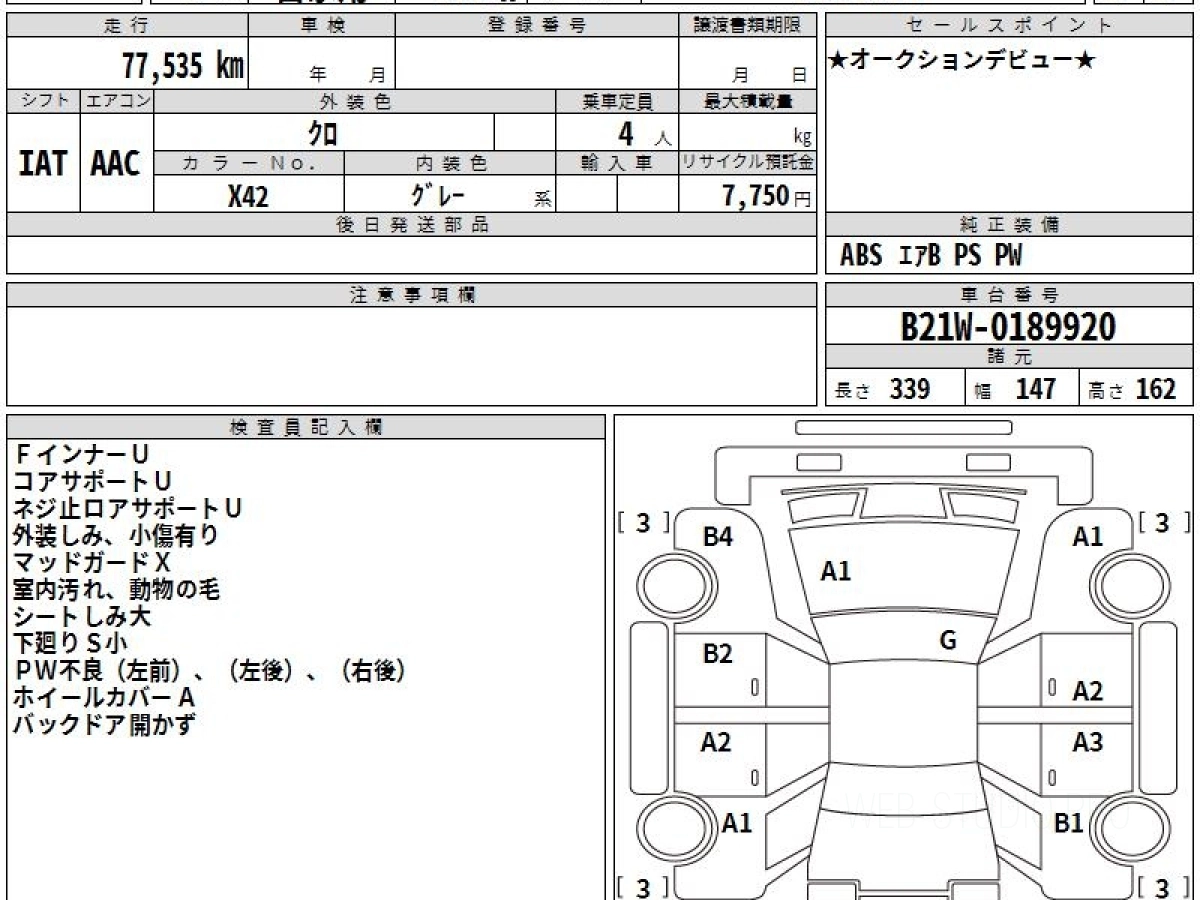Click the 譲渡書類期限 header
1200x900 pixels.
pyautogui.click(x=747, y=26)
